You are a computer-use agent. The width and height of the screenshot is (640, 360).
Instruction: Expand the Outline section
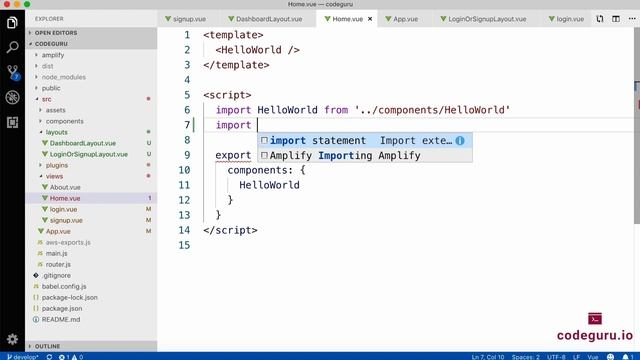(91, 346)
